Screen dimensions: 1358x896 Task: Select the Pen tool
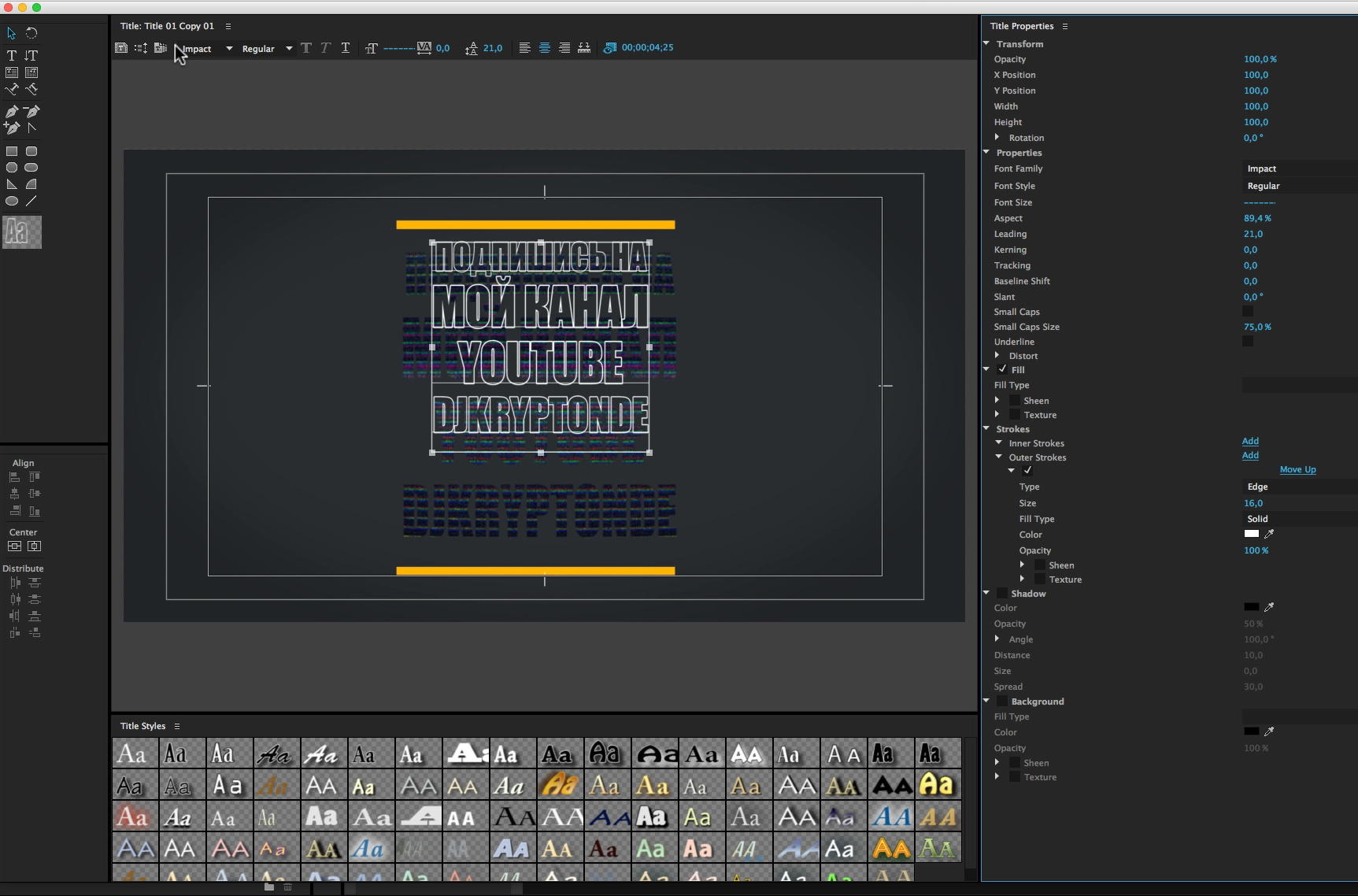click(12, 111)
